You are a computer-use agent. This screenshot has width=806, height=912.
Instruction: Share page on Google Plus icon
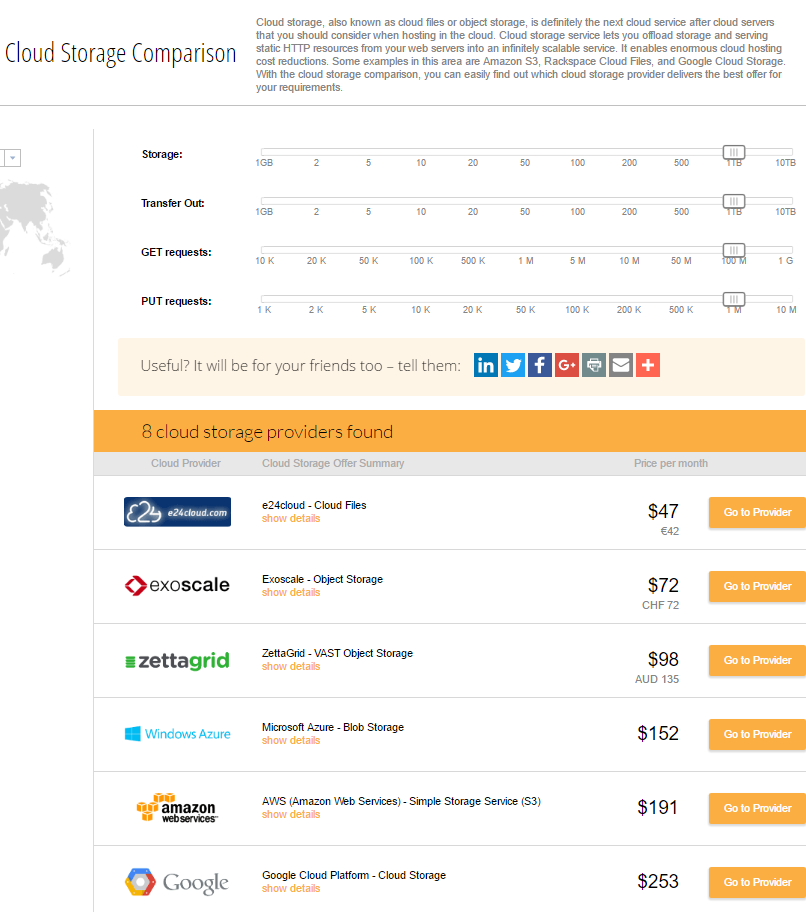[567, 365]
